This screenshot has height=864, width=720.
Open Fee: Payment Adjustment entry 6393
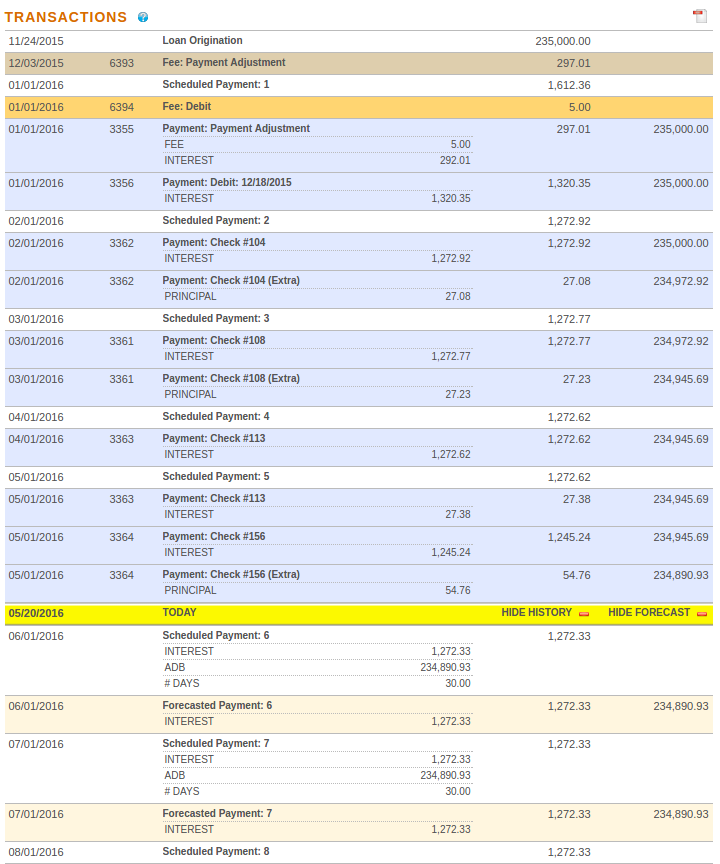click(x=359, y=63)
